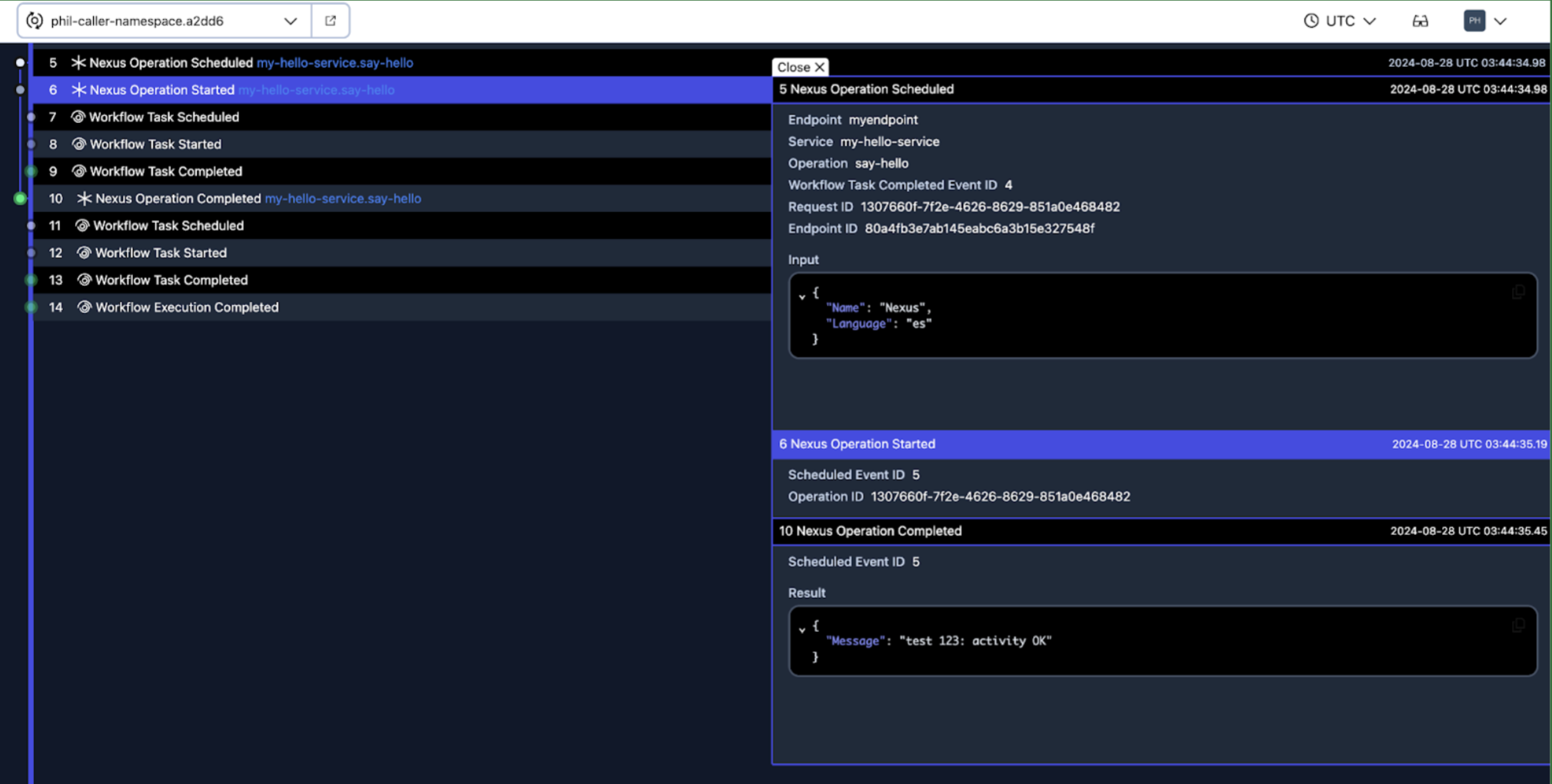1552x784 pixels.
Task: Click the eyeglasses data encoder icon
Action: 1420,21
